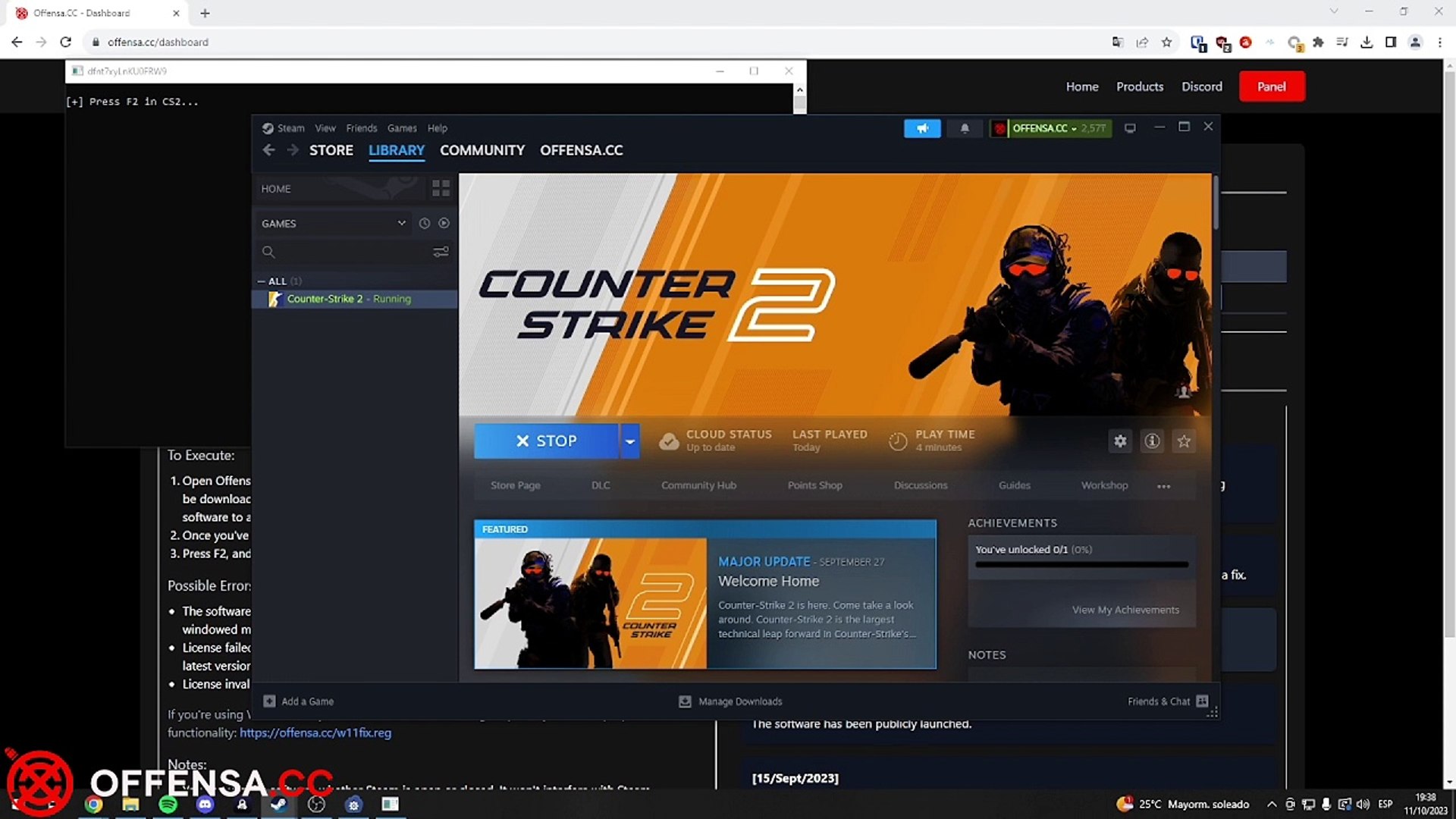Switch to the COMMUNITY tab

coord(482,150)
